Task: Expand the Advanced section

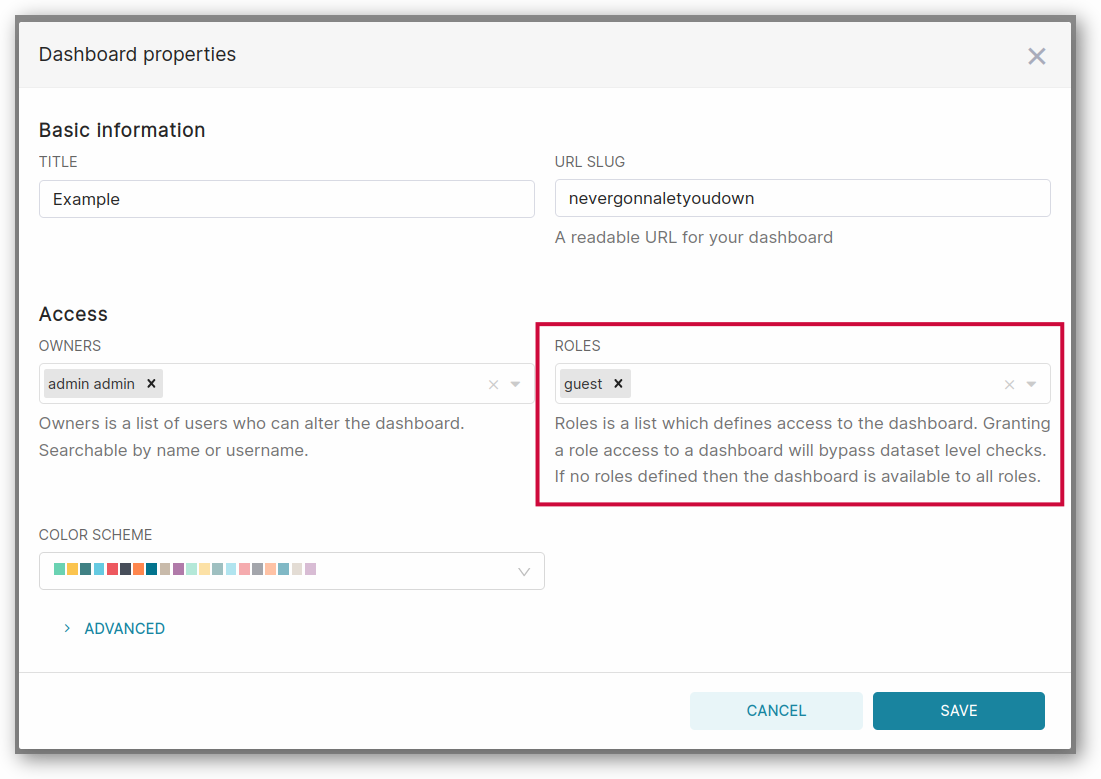Action: pos(67,628)
